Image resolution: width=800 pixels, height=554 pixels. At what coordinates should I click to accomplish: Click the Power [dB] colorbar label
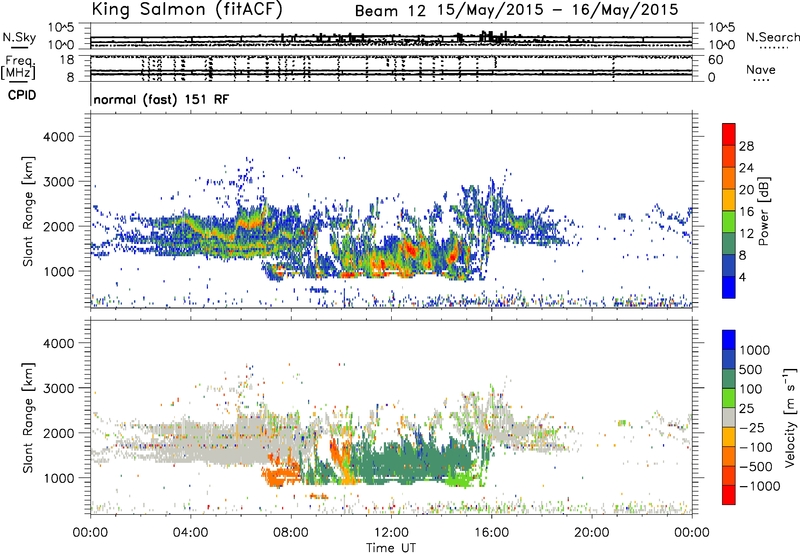point(763,211)
